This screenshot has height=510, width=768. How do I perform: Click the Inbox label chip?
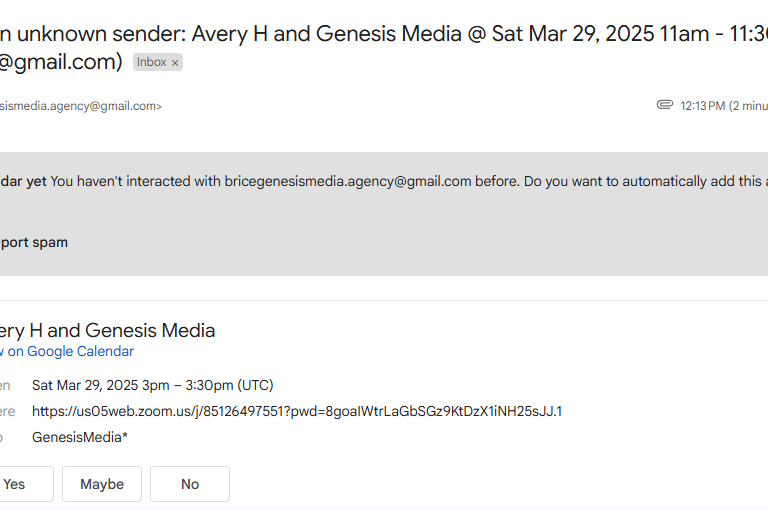pyautogui.click(x=152, y=62)
